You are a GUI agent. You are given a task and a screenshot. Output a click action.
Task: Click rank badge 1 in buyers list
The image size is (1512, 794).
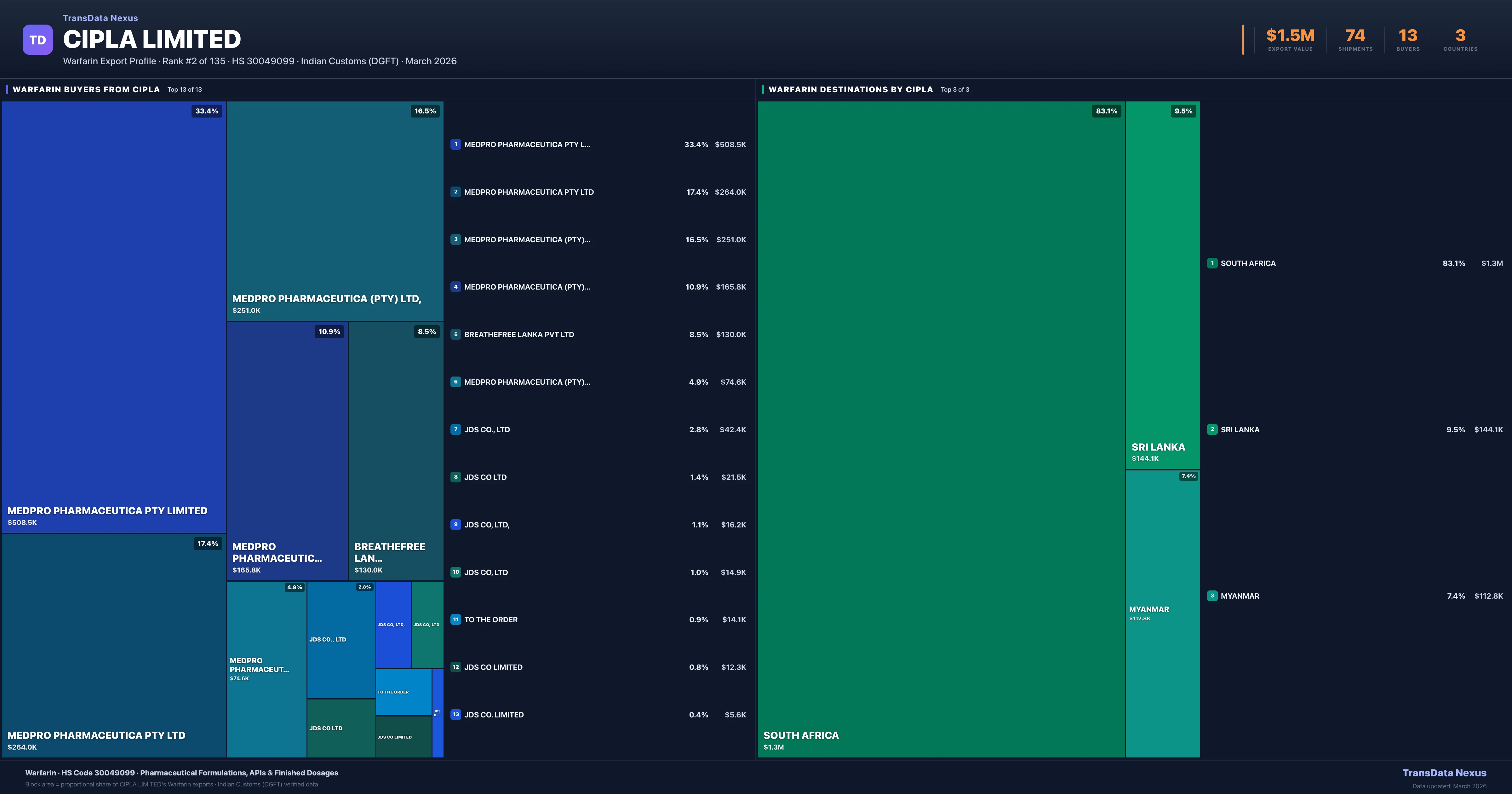[455, 145]
